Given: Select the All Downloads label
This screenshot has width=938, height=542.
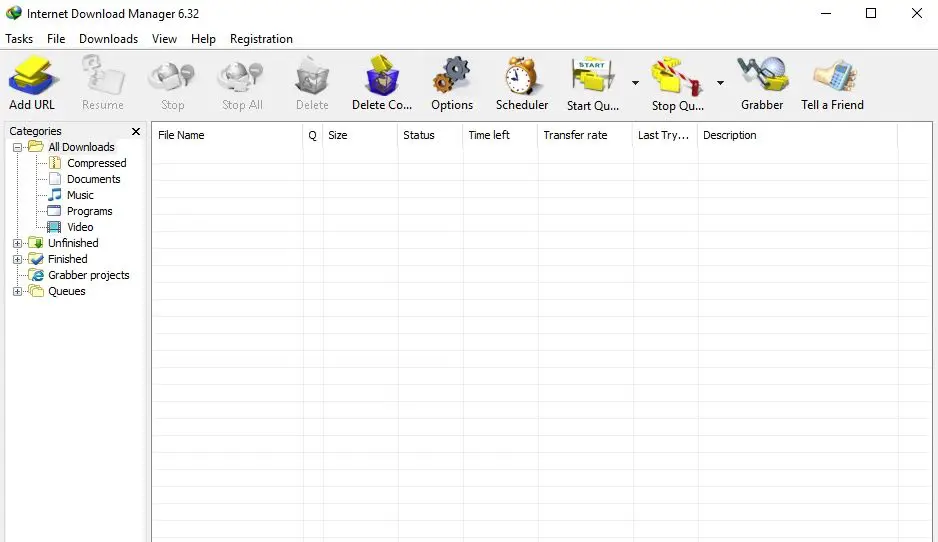Looking at the screenshot, I should [x=81, y=147].
